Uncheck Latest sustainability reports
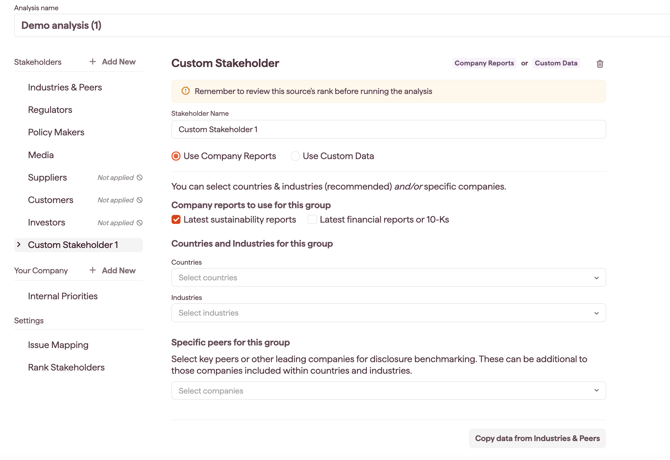This screenshot has width=670, height=460. point(176,220)
